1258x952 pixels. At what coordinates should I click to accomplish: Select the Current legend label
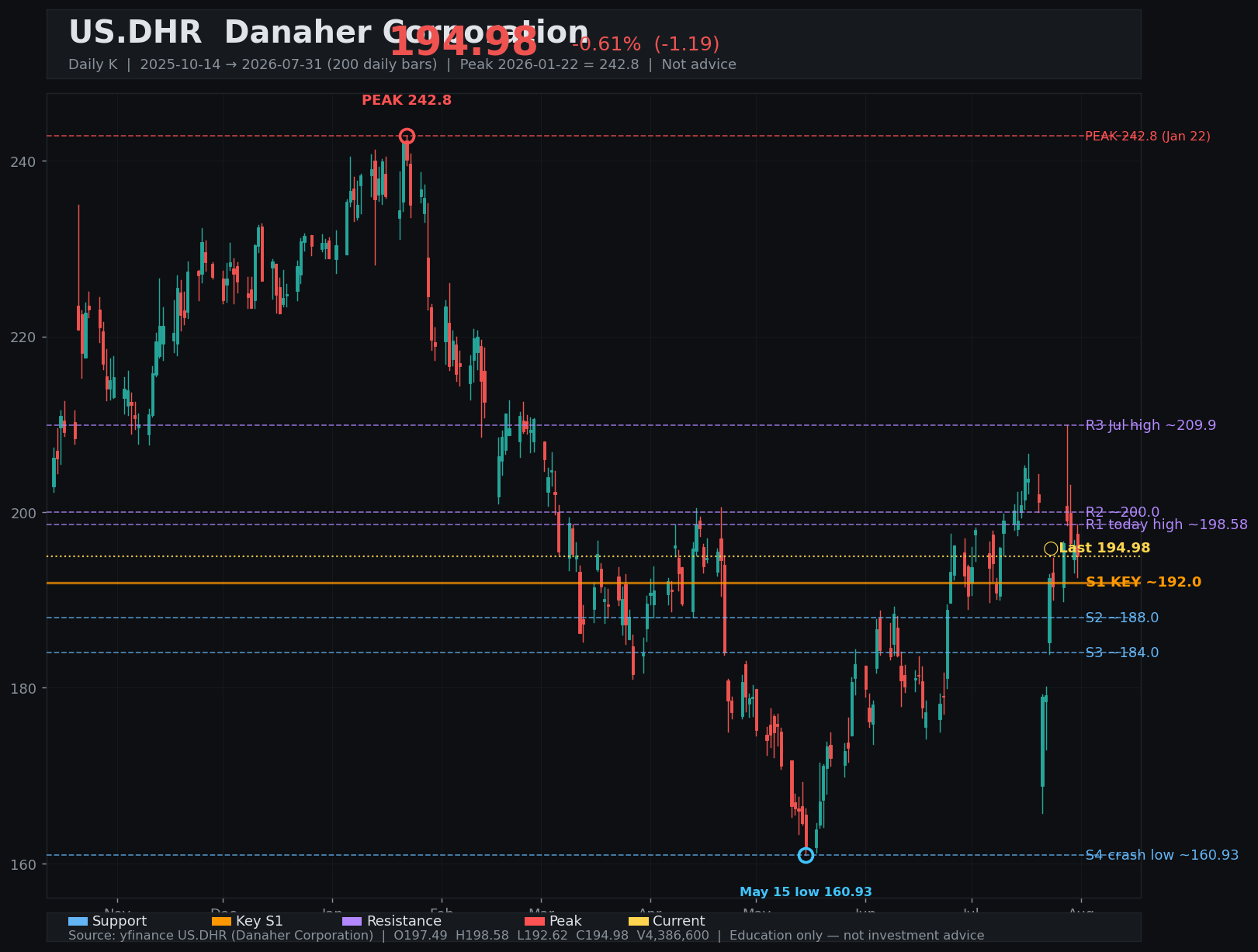(679, 921)
